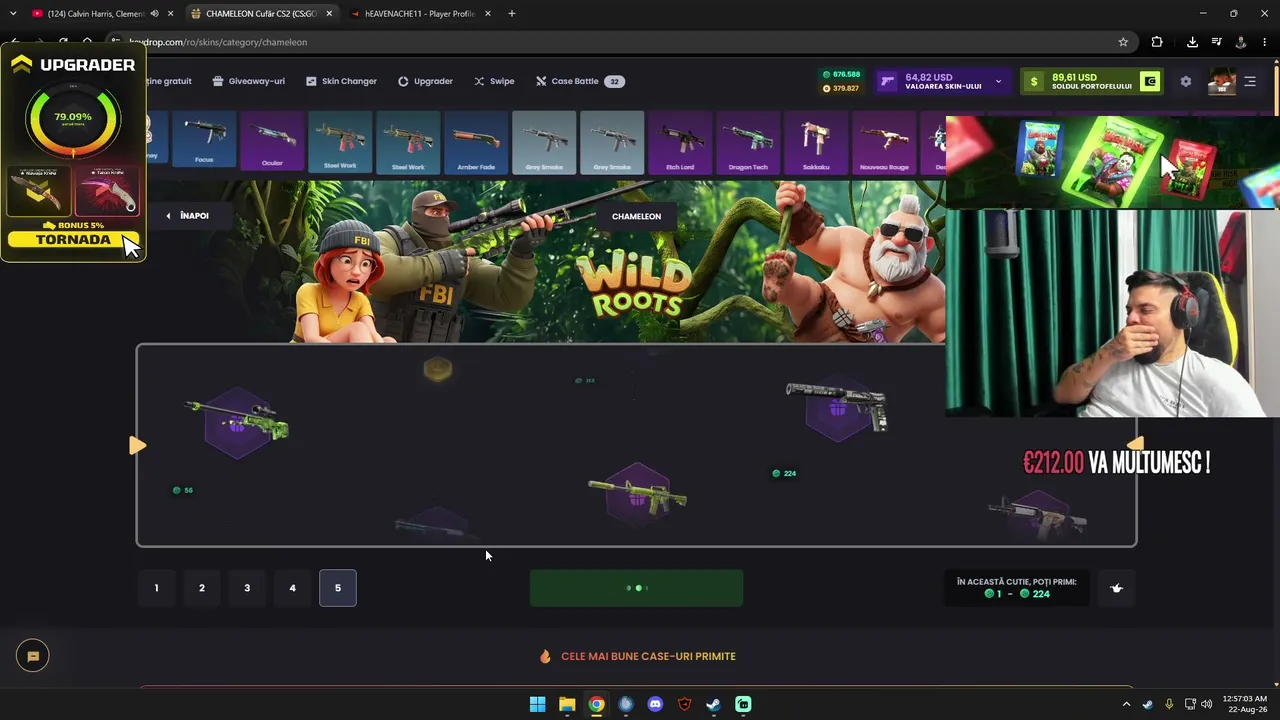Open the Swipe section
This screenshot has height=720, width=1280.
pyautogui.click(x=494, y=81)
